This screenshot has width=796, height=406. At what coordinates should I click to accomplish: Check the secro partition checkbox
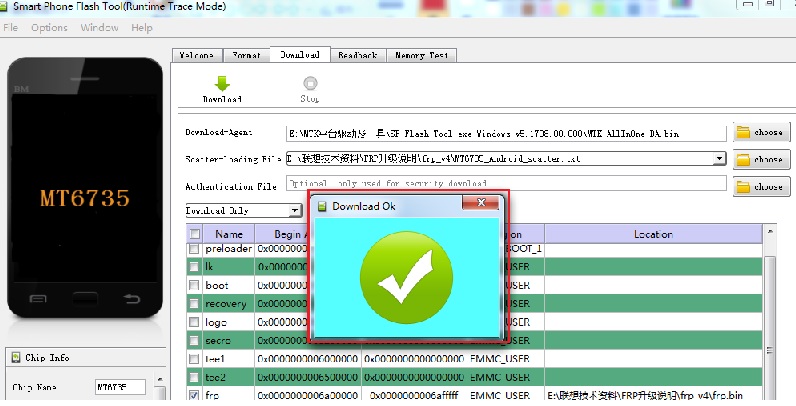coord(193,340)
